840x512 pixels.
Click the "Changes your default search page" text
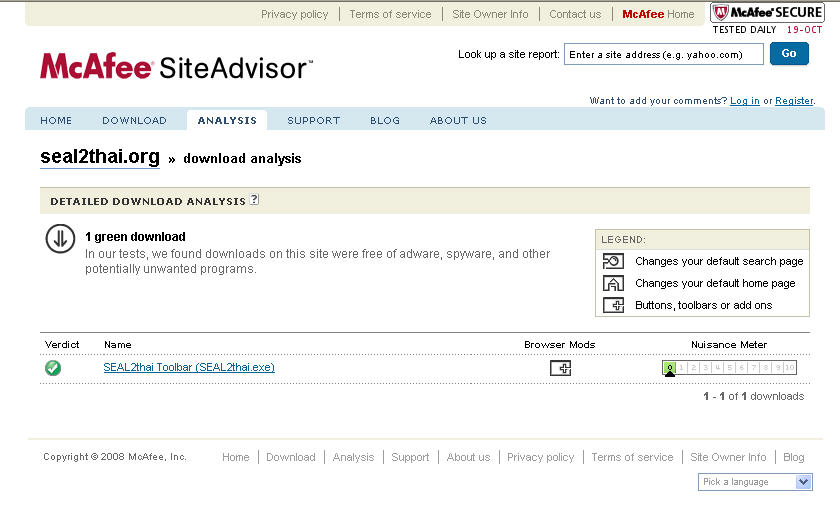(719, 261)
